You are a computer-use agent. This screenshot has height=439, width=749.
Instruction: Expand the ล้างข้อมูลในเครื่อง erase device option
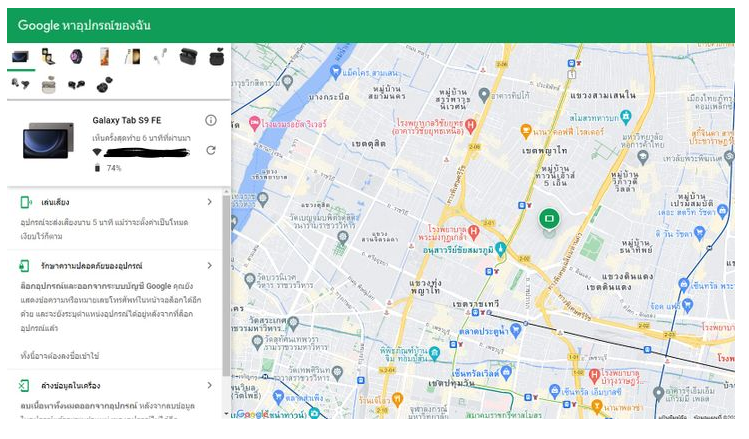click(209, 385)
